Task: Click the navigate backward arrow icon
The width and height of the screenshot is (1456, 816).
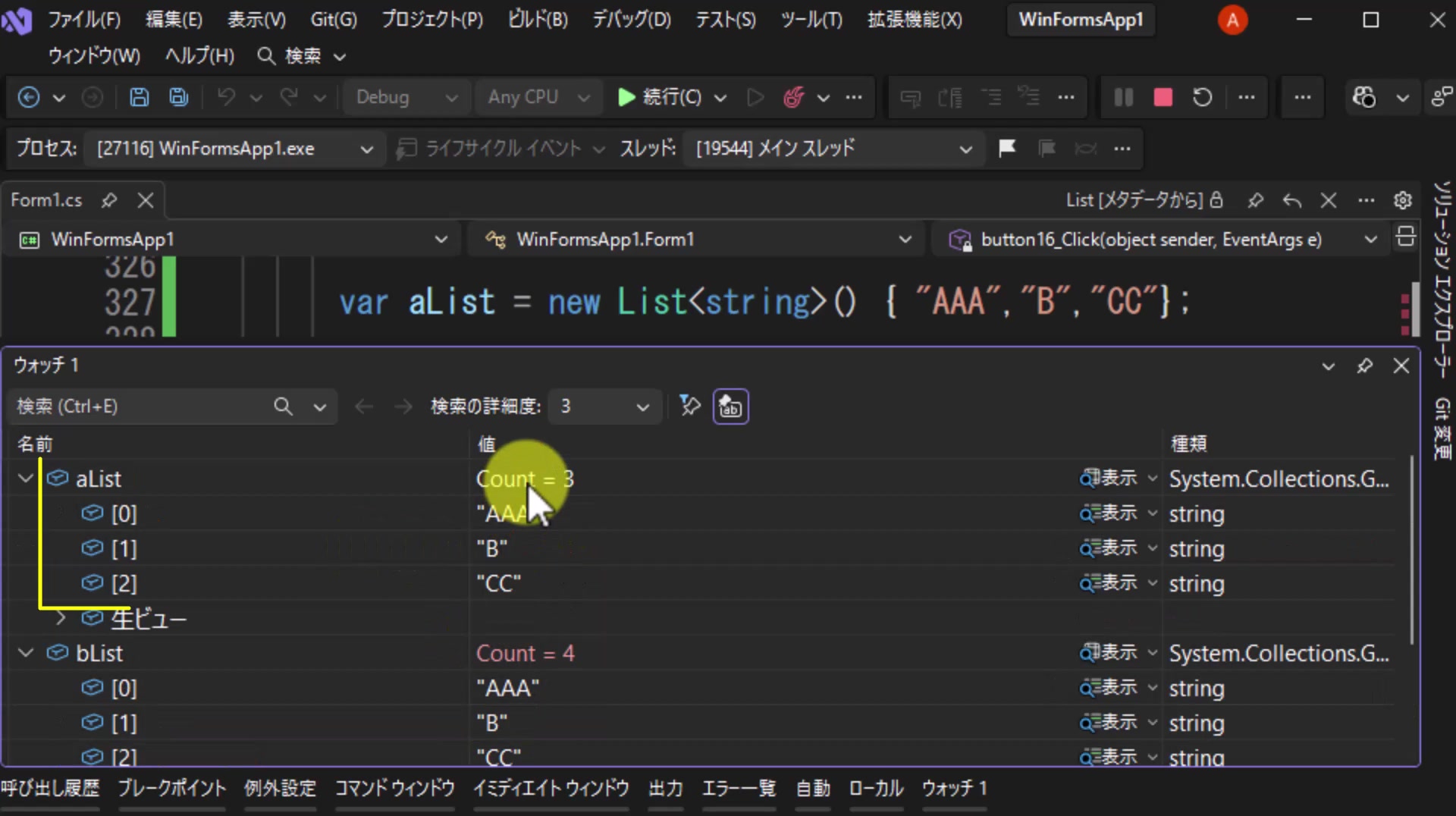Action: click(29, 97)
